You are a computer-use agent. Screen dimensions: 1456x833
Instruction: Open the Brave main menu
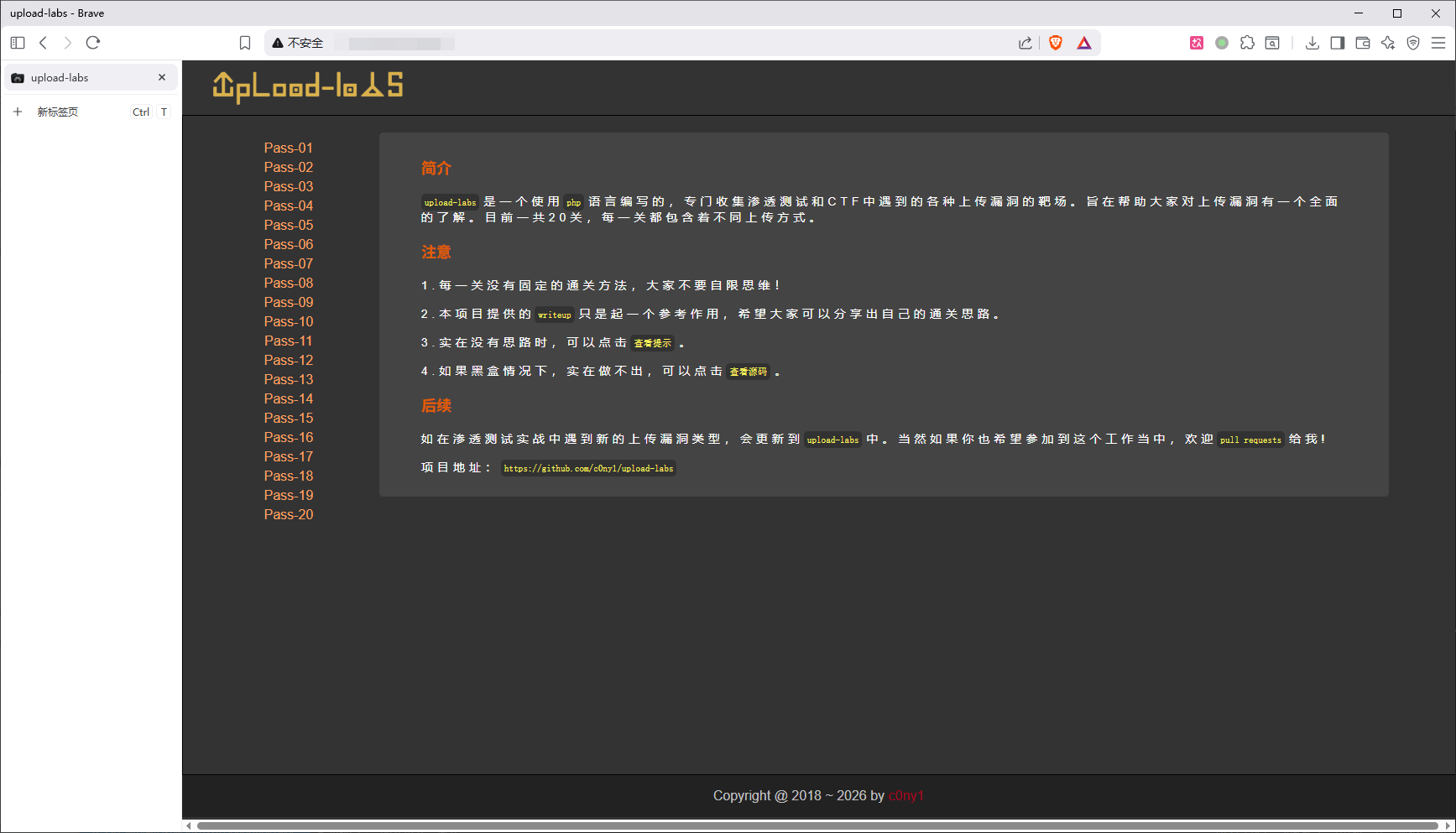point(1438,43)
